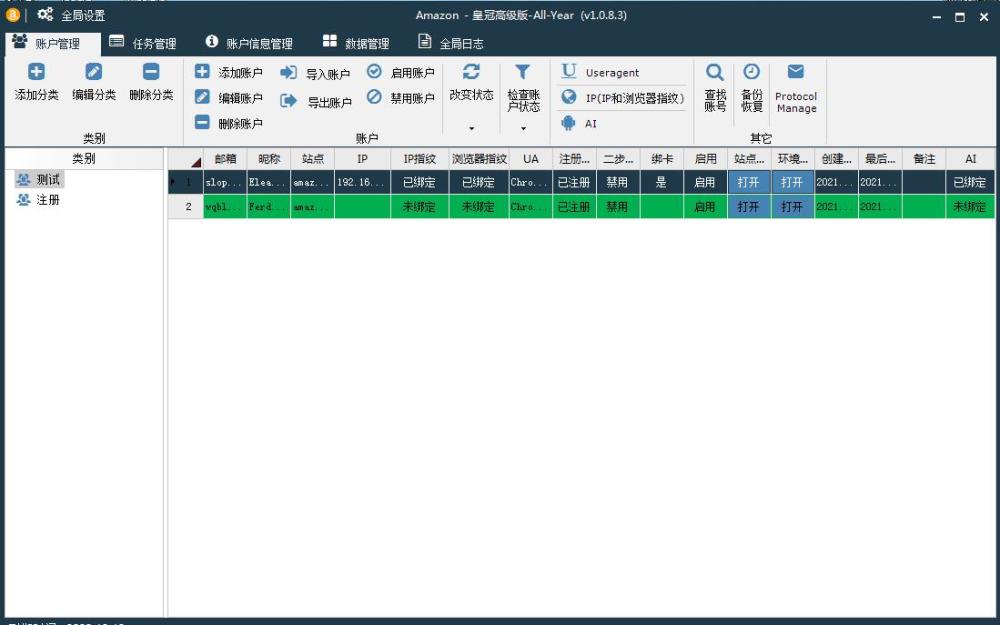Click the 删除分类 minus icon
1000x625 pixels.
coord(151,71)
